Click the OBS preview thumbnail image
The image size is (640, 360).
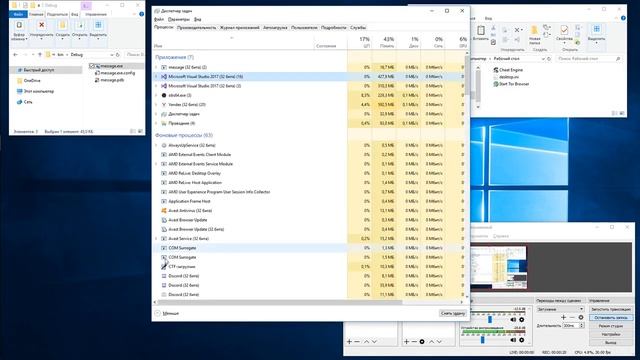point(498,267)
